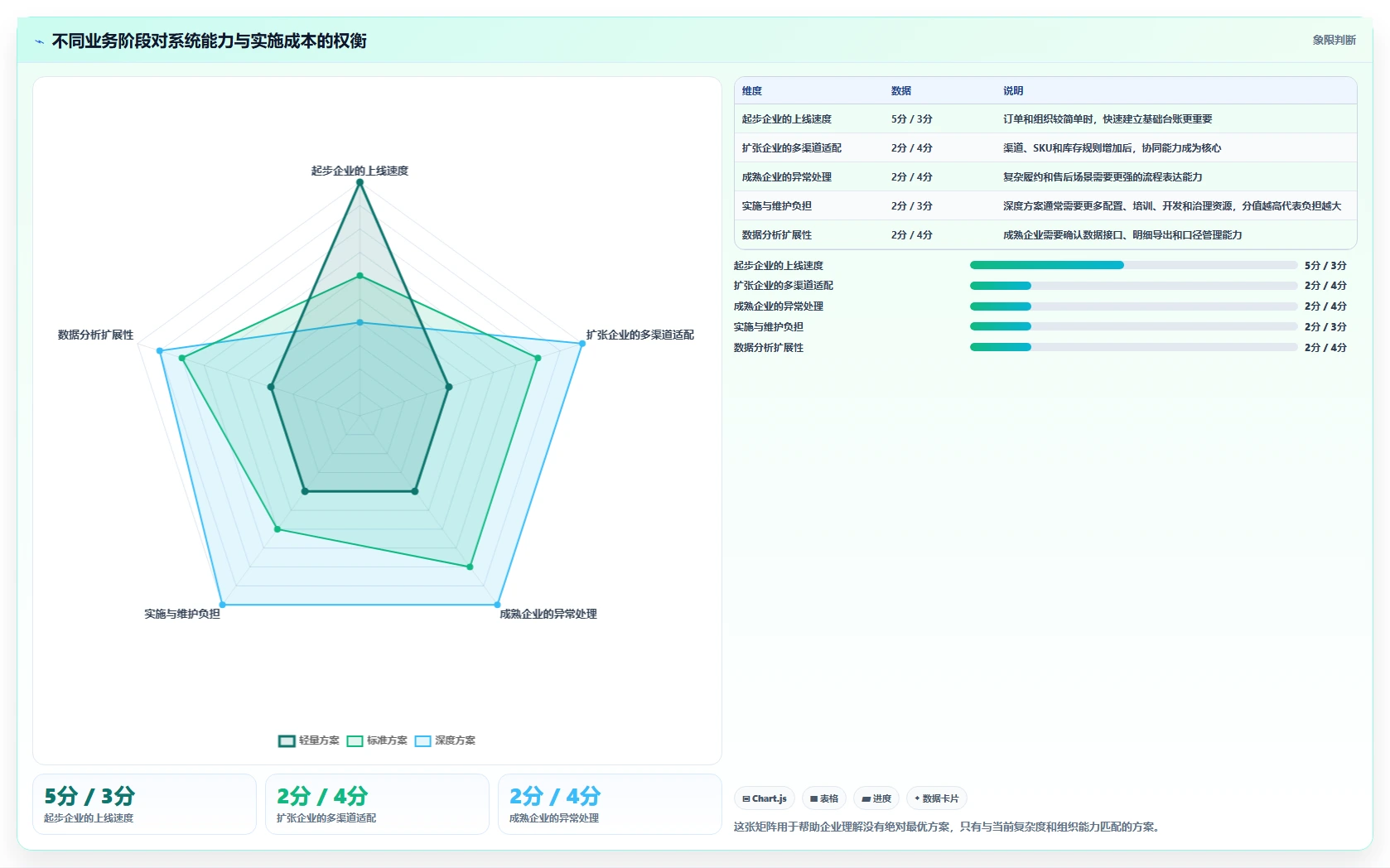
Task: Click the blue data point near 数据分析扩展性
Action: (160, 351)
